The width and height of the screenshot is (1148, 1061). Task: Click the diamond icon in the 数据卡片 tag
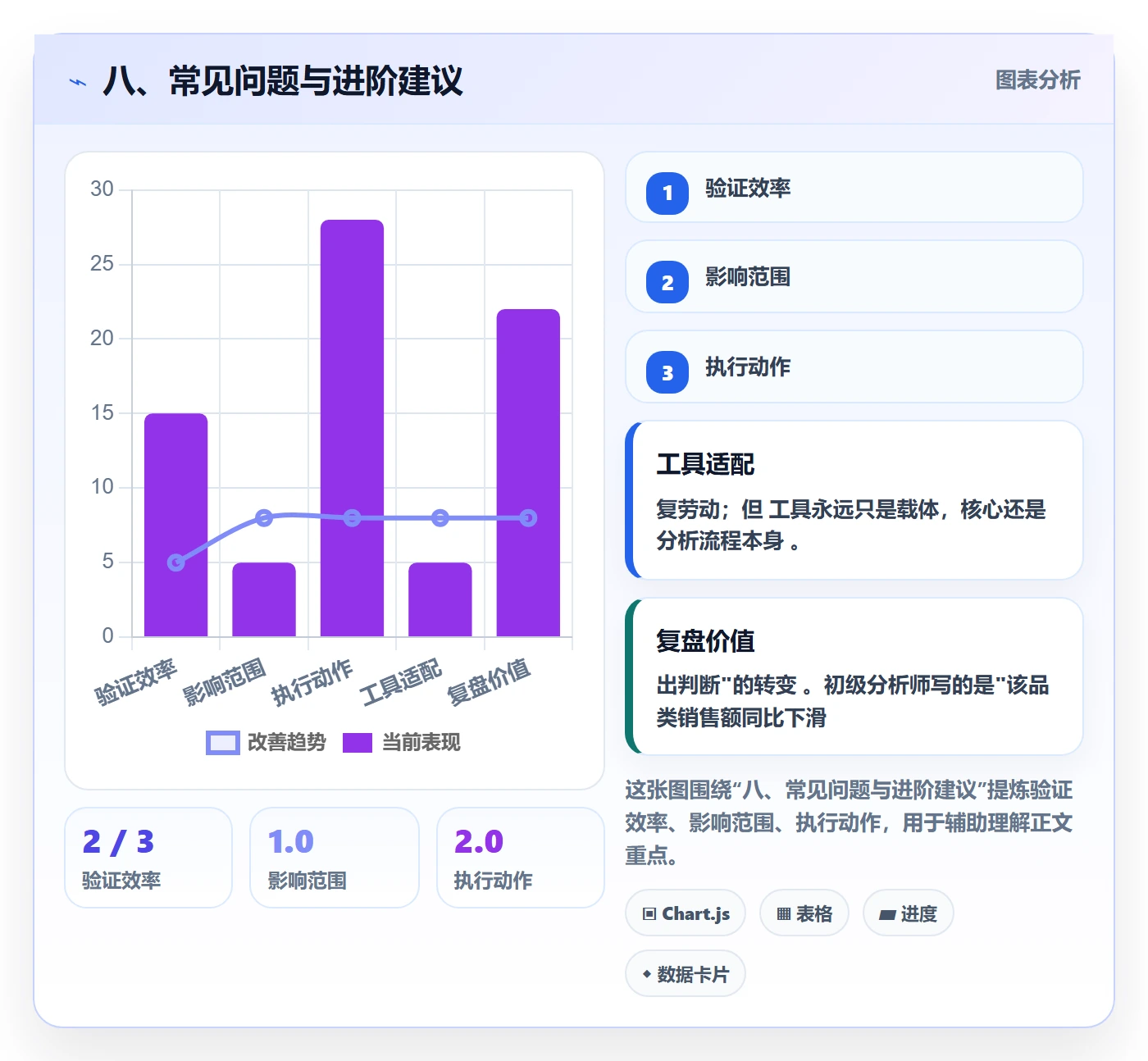point(647,974)
